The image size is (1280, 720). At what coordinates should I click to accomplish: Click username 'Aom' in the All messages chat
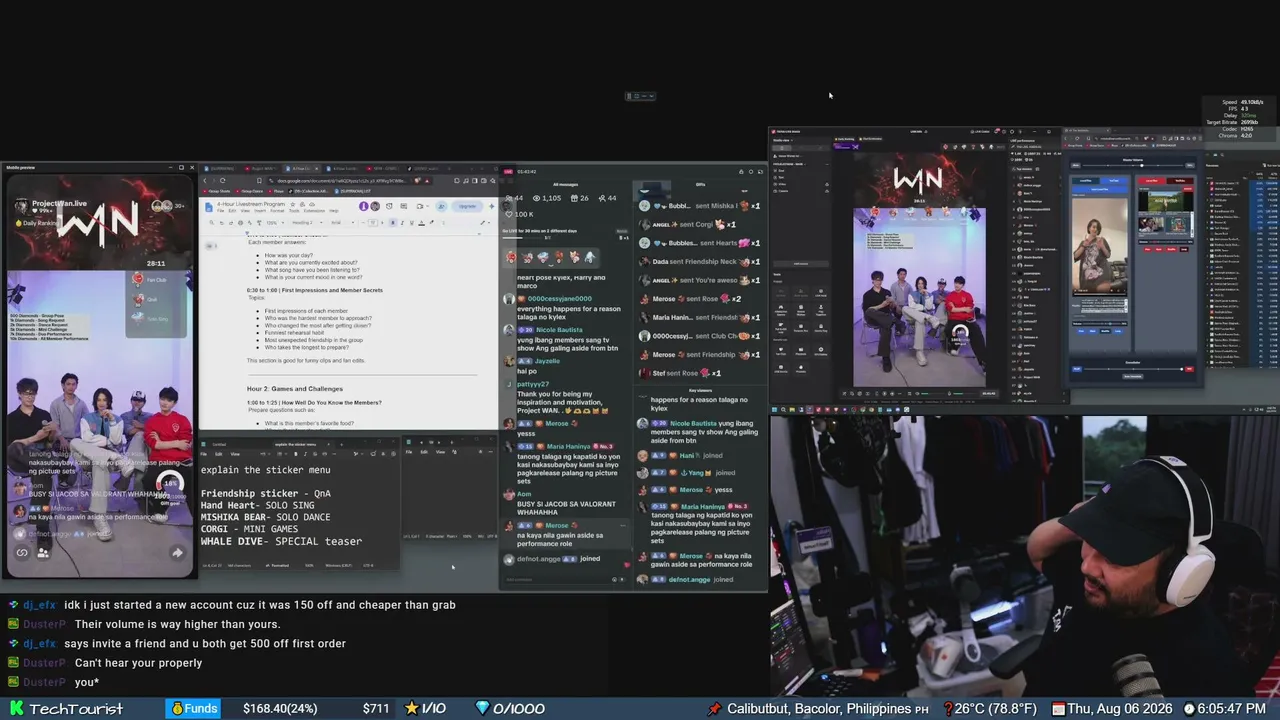(x=524, y=494)
